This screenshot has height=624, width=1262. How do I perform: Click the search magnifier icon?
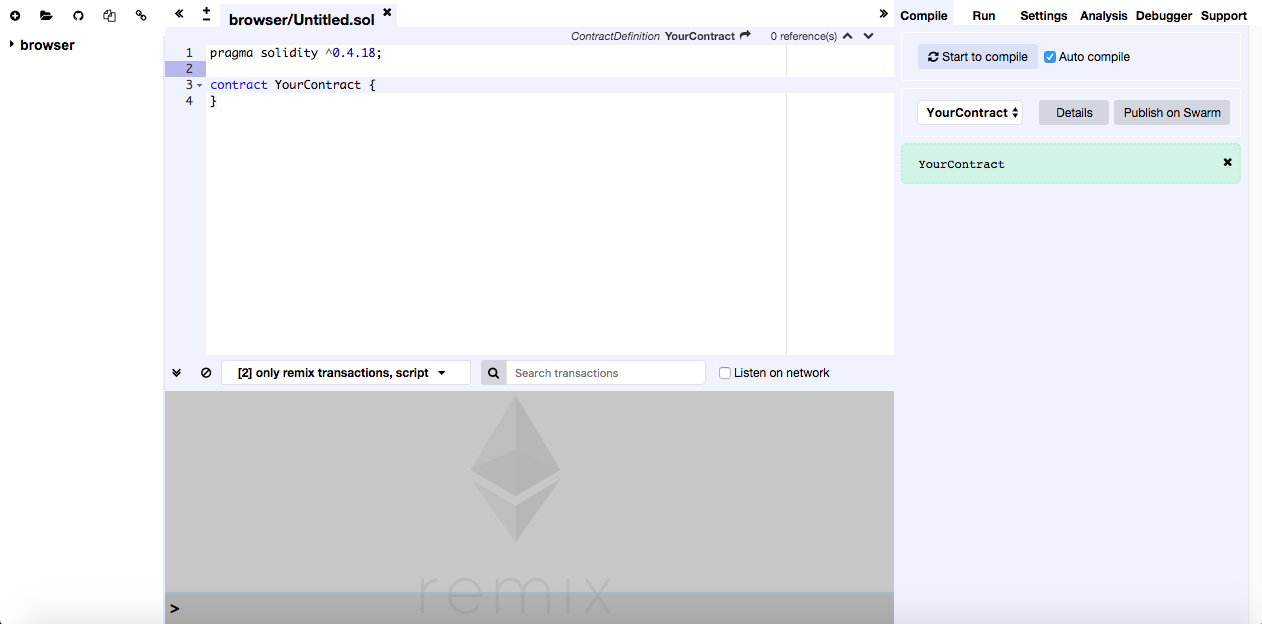(x=494, y=373)
